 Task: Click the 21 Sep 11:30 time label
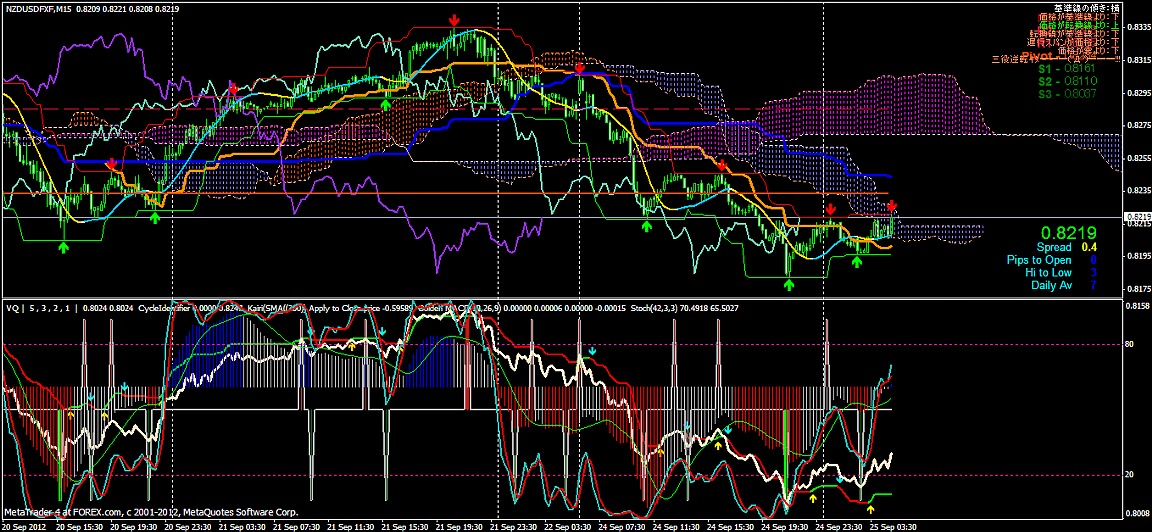point(350,526)
